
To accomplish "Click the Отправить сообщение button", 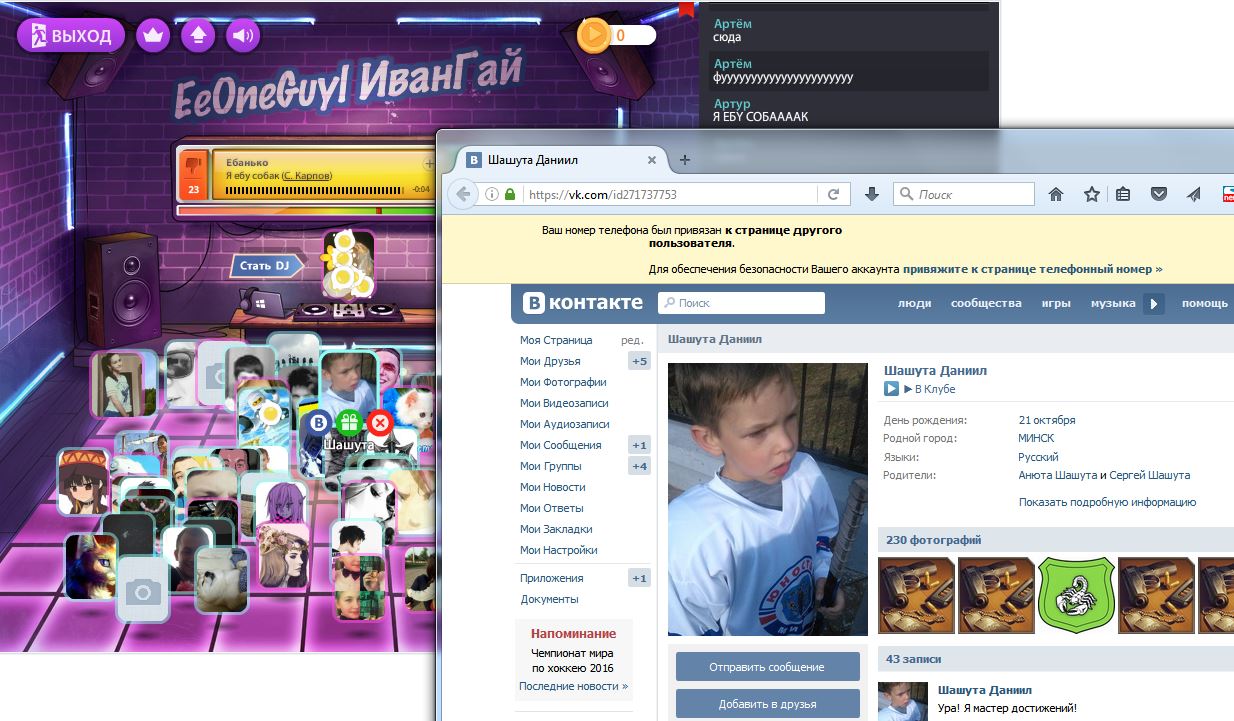I will click(767, 667).
